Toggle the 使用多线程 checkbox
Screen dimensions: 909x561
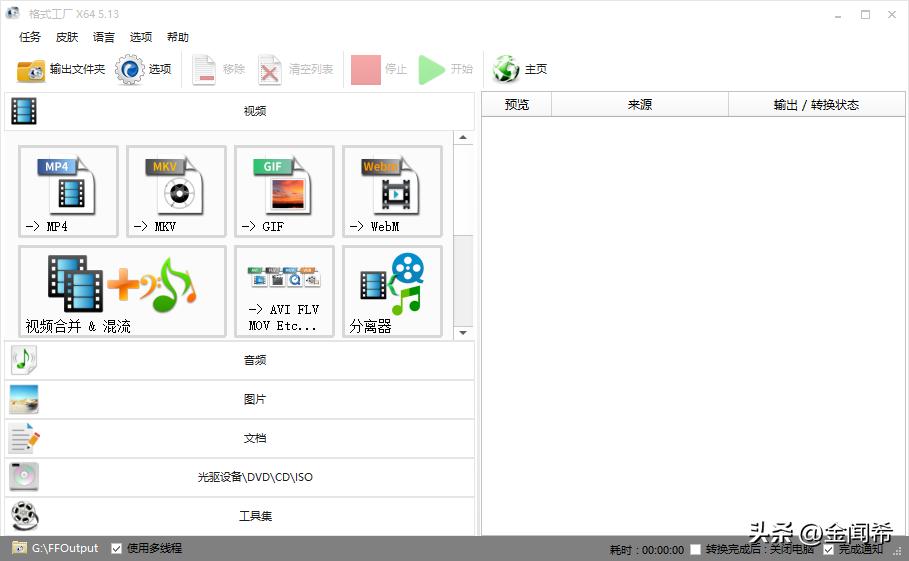[x=117, y=548]
